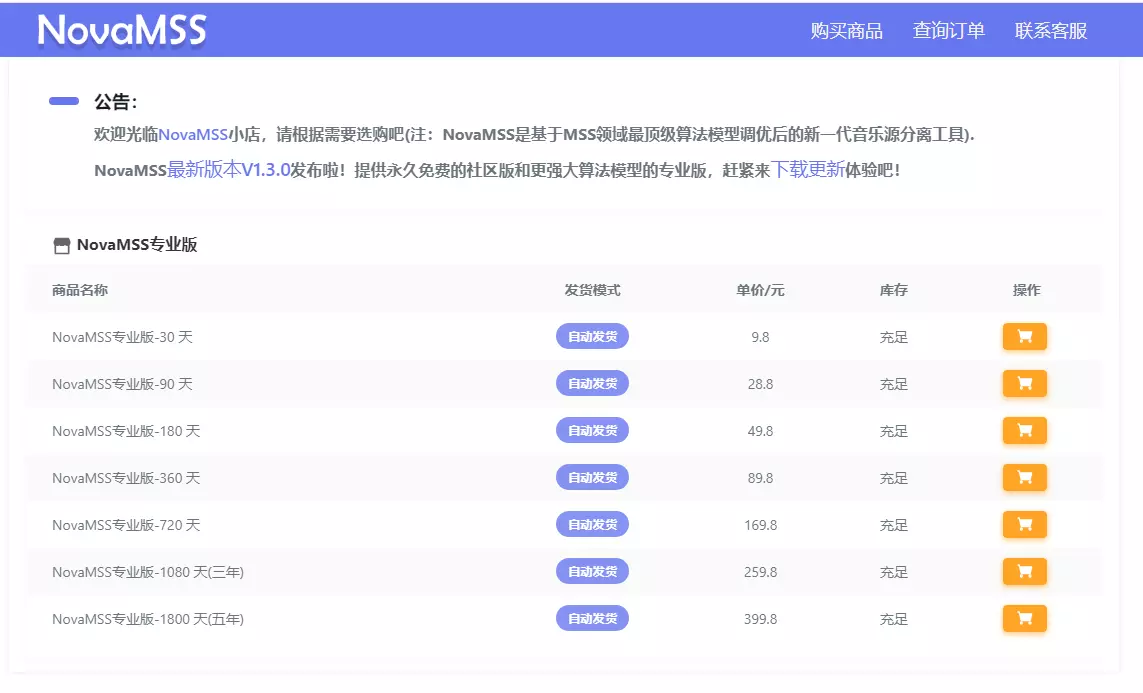Image resolution: width=1143 pixels, height=693 pixels.
Task: Buy the NovaMSS专业版-360 天 via cart icon
Action: [1024, 478]
